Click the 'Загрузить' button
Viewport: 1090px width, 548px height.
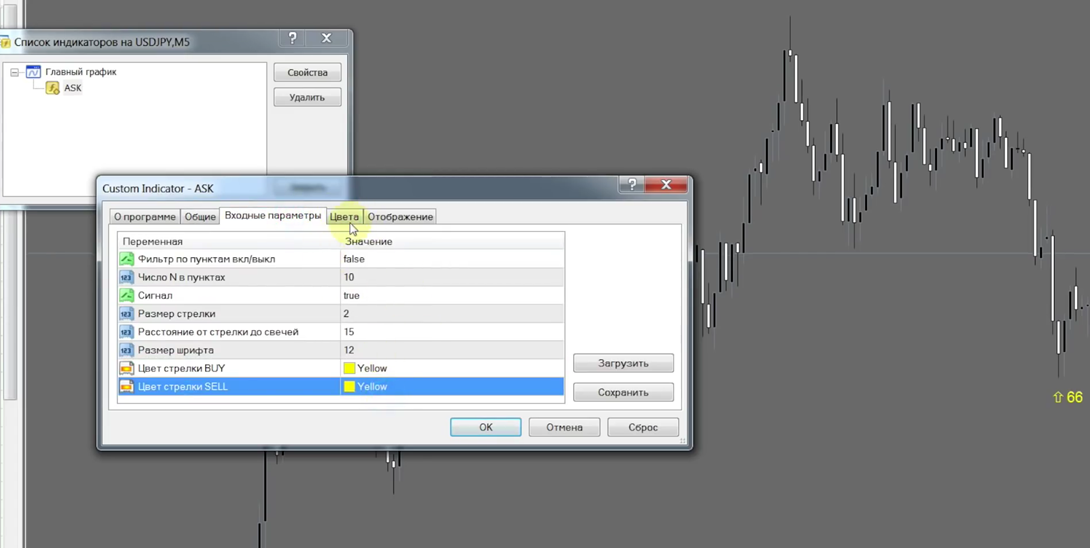pos(623,363)
